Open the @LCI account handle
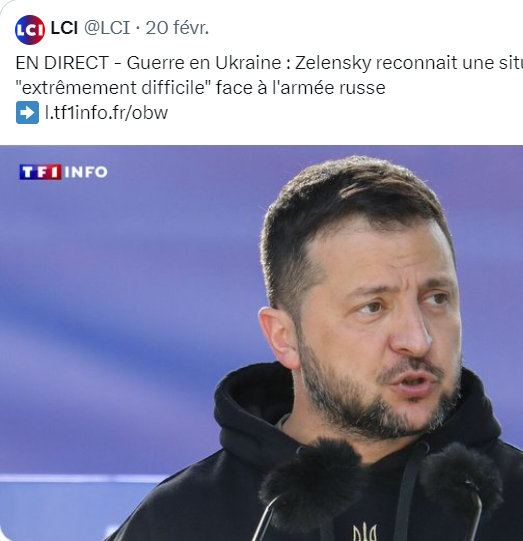Screen dimensions: 523x541 pyautogui.click(x=107, y=27)
